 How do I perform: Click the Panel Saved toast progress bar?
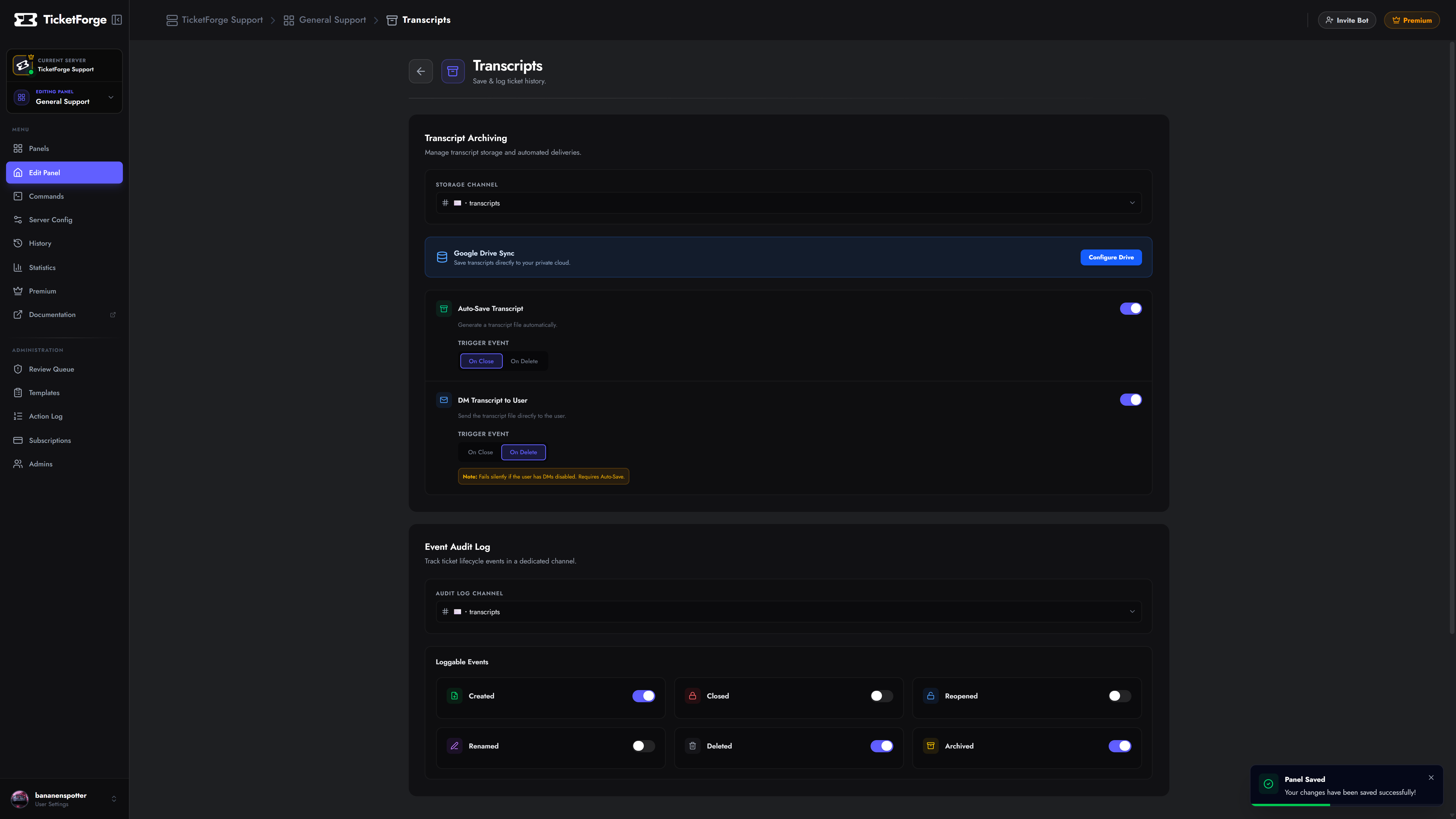coord(1290,804)
